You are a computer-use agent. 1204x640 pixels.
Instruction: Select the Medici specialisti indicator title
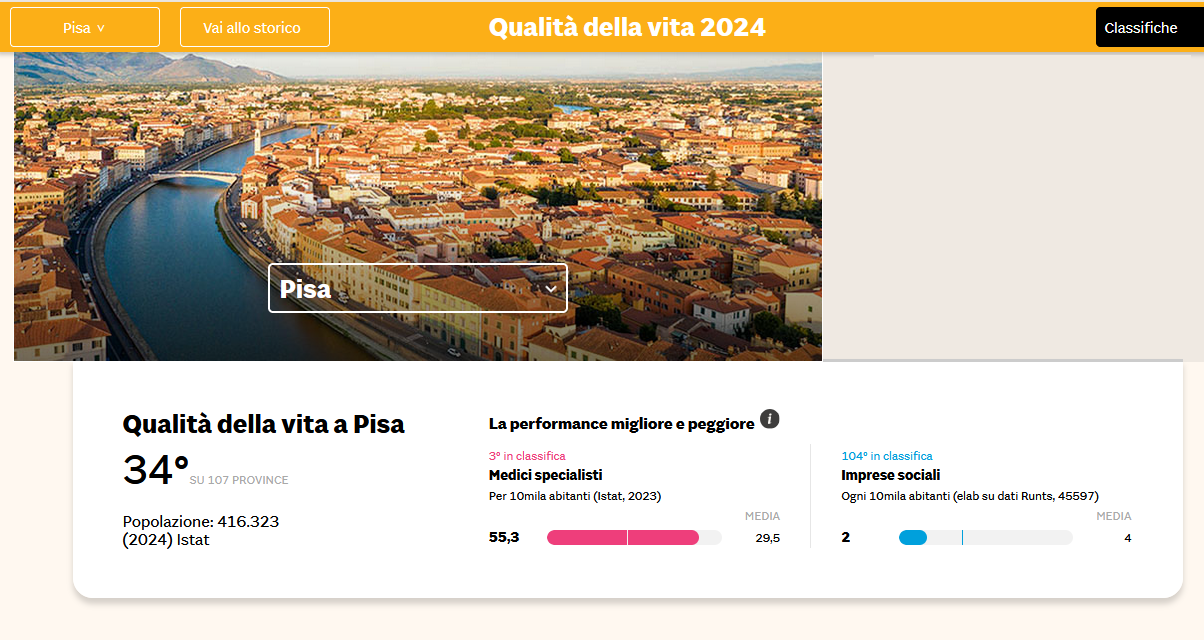[x=545, y=475]
